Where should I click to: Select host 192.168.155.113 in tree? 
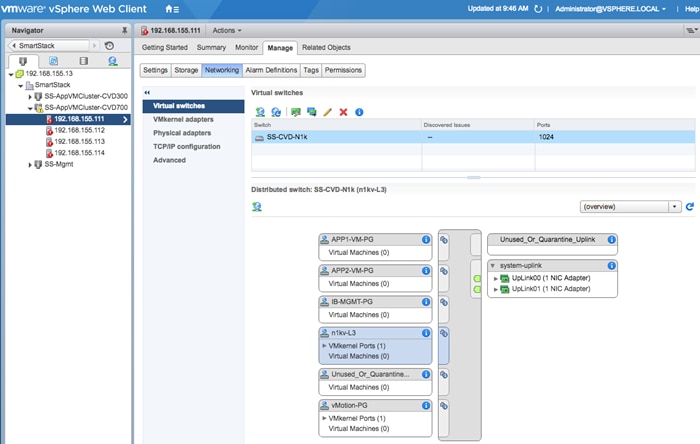tap(79, 141)
